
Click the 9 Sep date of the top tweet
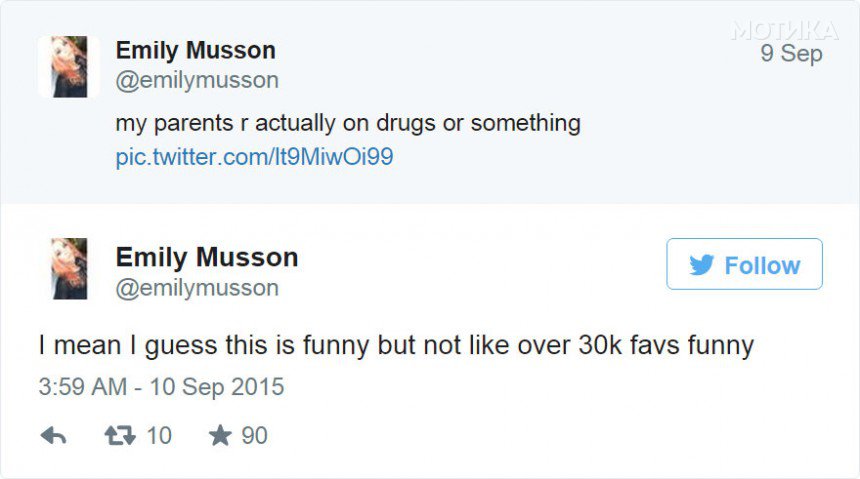(x=791, y=54)
